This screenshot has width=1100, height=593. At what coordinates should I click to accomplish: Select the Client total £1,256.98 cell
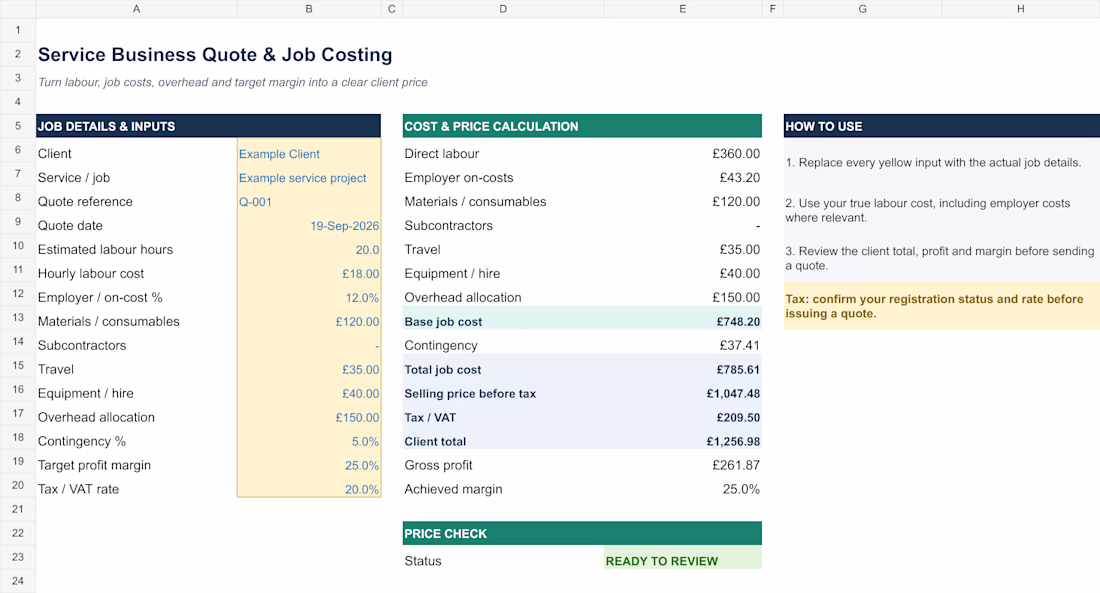point(683,441)
